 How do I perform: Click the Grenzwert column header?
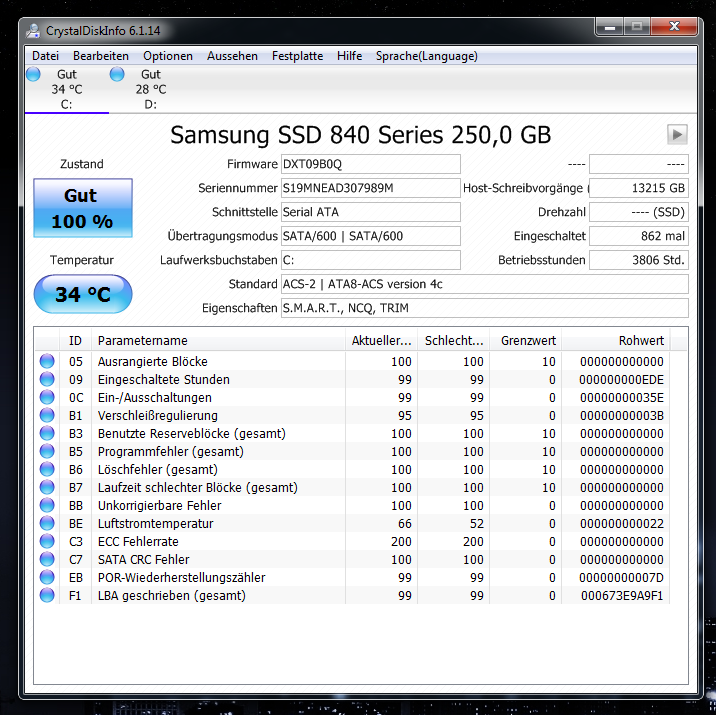click(526, 341)
